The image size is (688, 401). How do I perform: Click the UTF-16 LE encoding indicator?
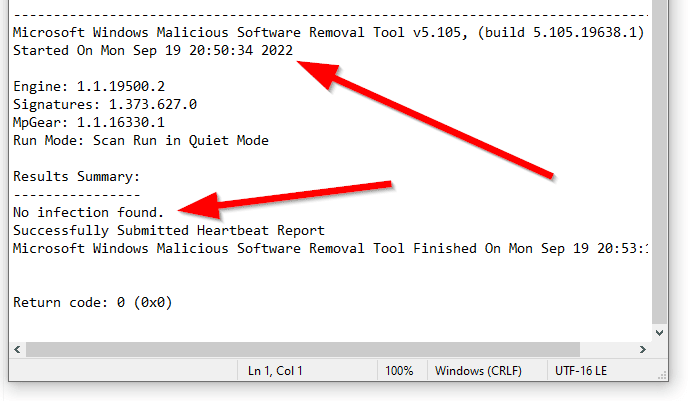click(581, 371)
